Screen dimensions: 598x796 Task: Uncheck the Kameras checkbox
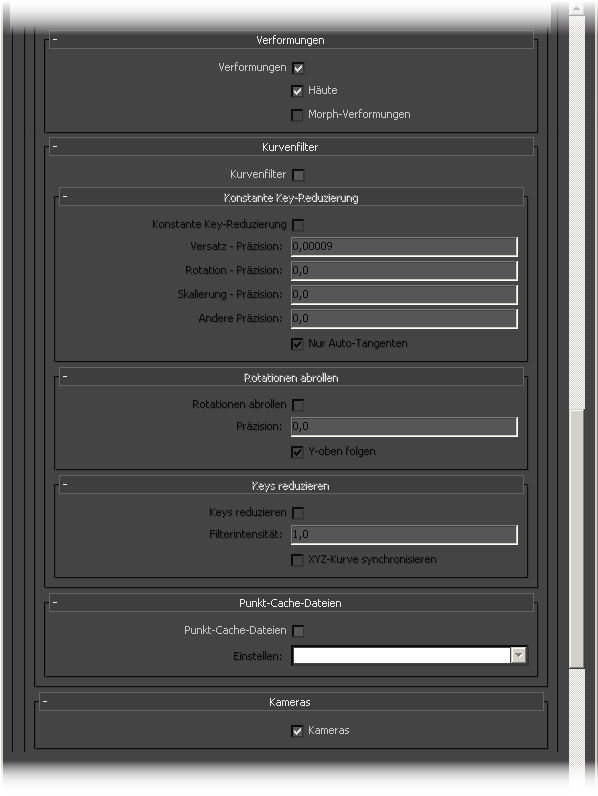coord(297,731)
